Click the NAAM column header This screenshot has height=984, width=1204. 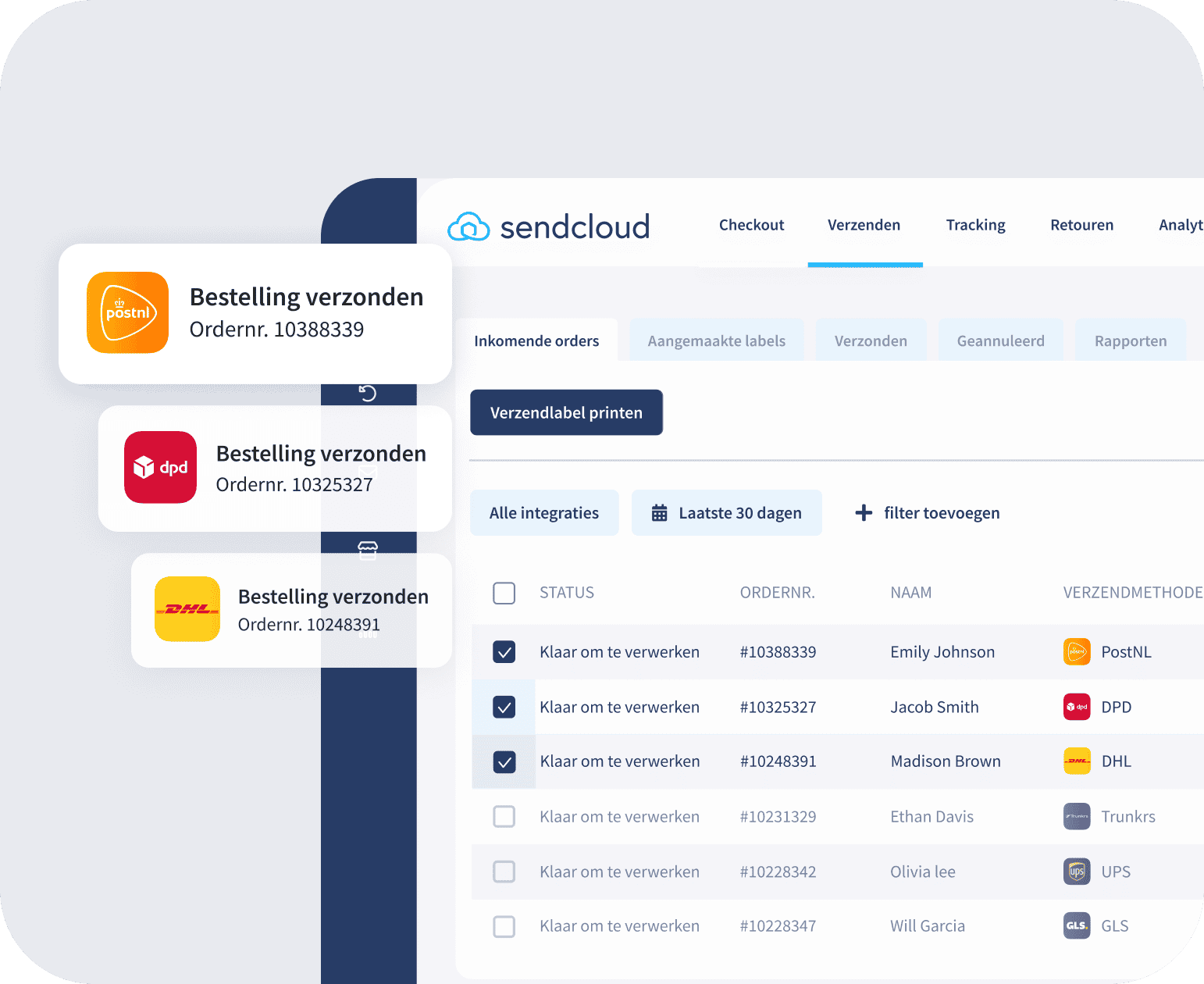click(911, 593)
